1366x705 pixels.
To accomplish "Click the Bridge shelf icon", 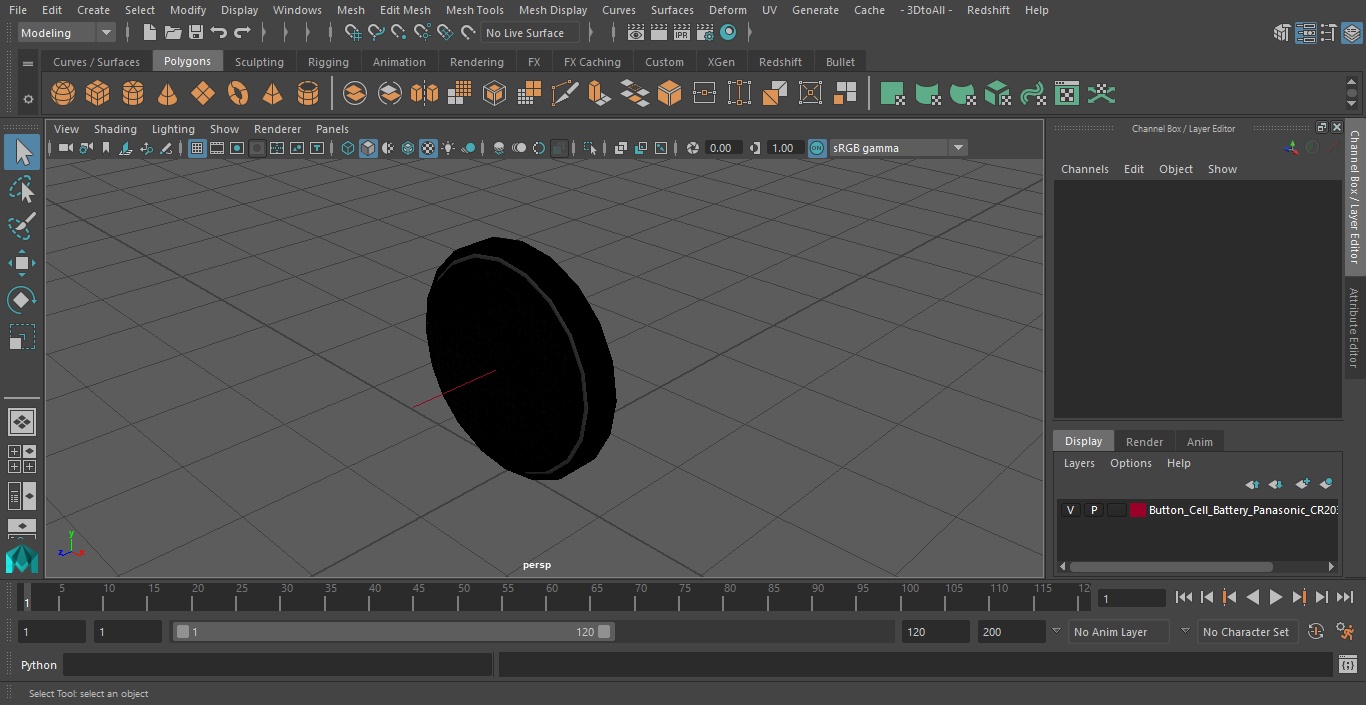I will [634, 94].
